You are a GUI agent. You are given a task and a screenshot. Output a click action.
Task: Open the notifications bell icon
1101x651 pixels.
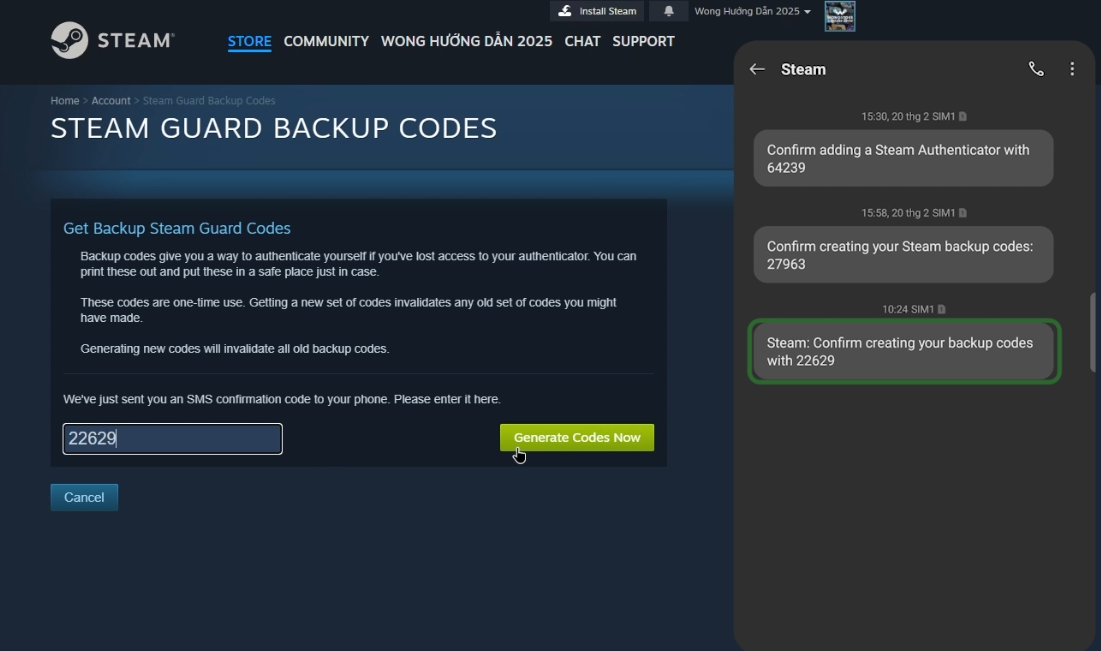[668, 11]
